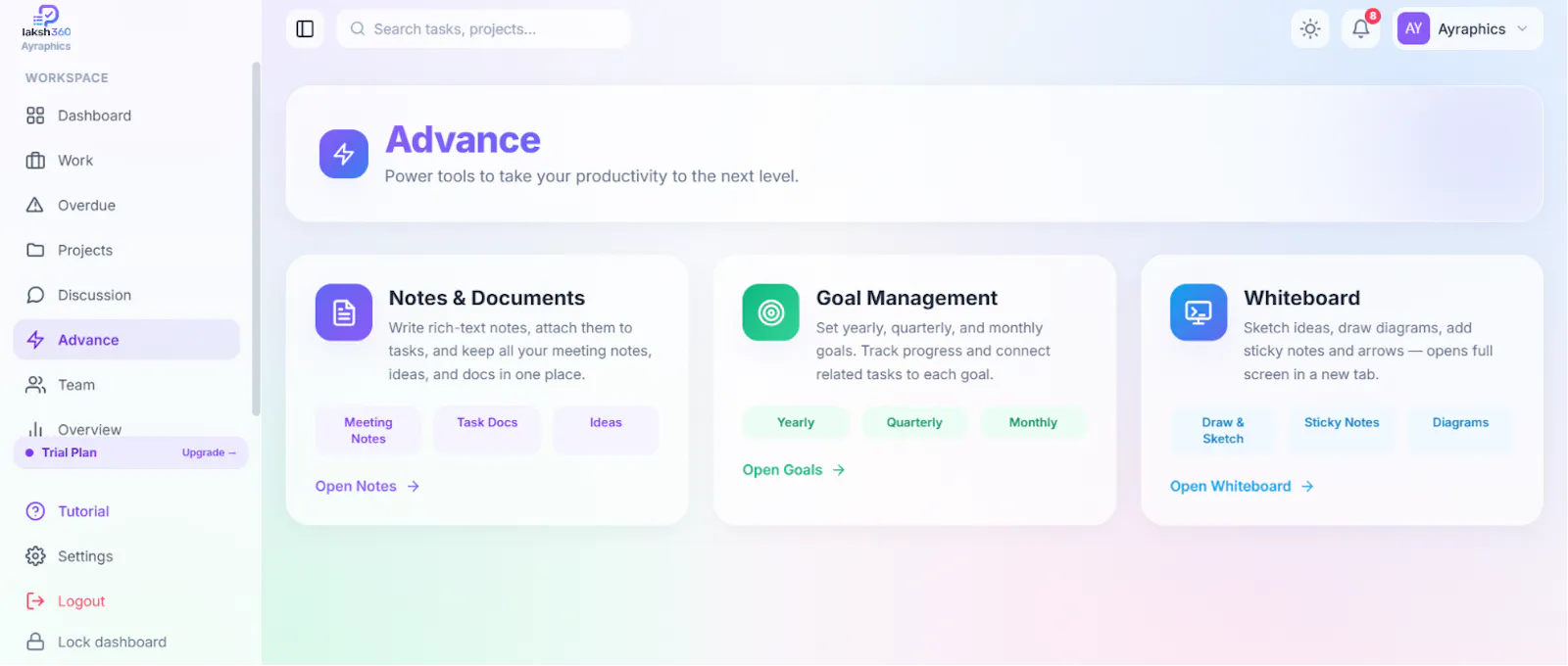1568x666 pixels.
Task: Click the Goal Management heading
Action: pos(906,298)
